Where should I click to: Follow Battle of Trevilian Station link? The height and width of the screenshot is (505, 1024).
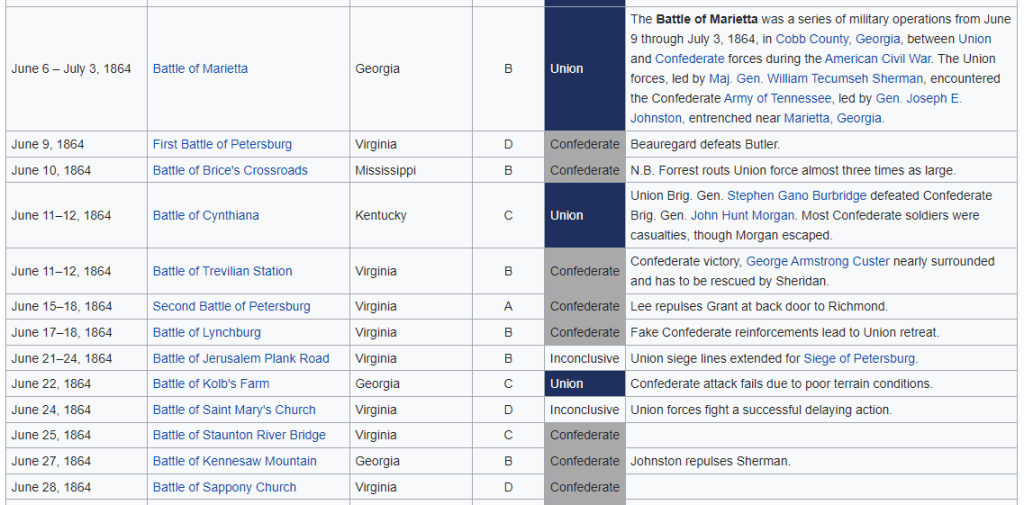(x=222, y=271)
